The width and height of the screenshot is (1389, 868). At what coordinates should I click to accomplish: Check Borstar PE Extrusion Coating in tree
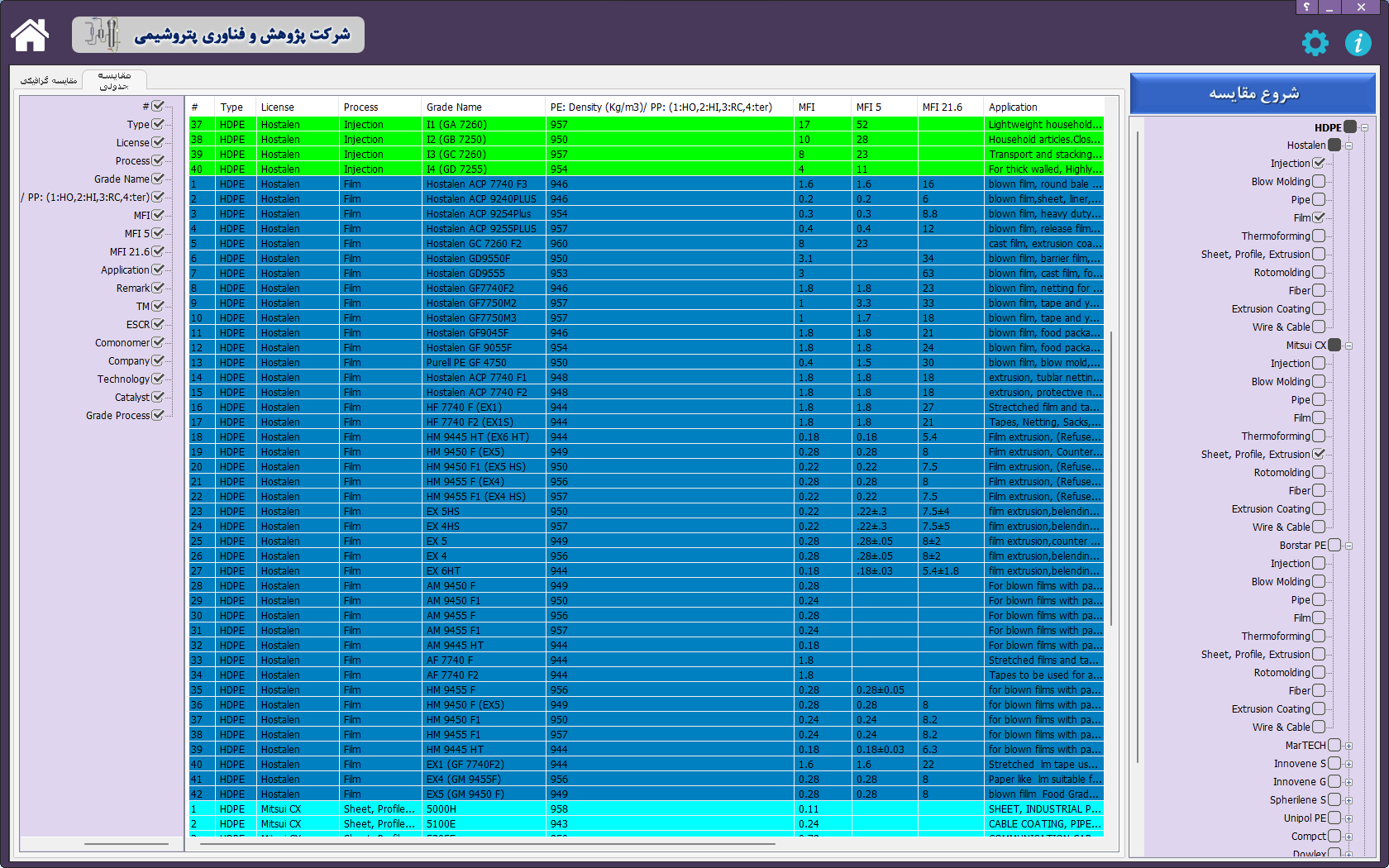click(1319, 708)
